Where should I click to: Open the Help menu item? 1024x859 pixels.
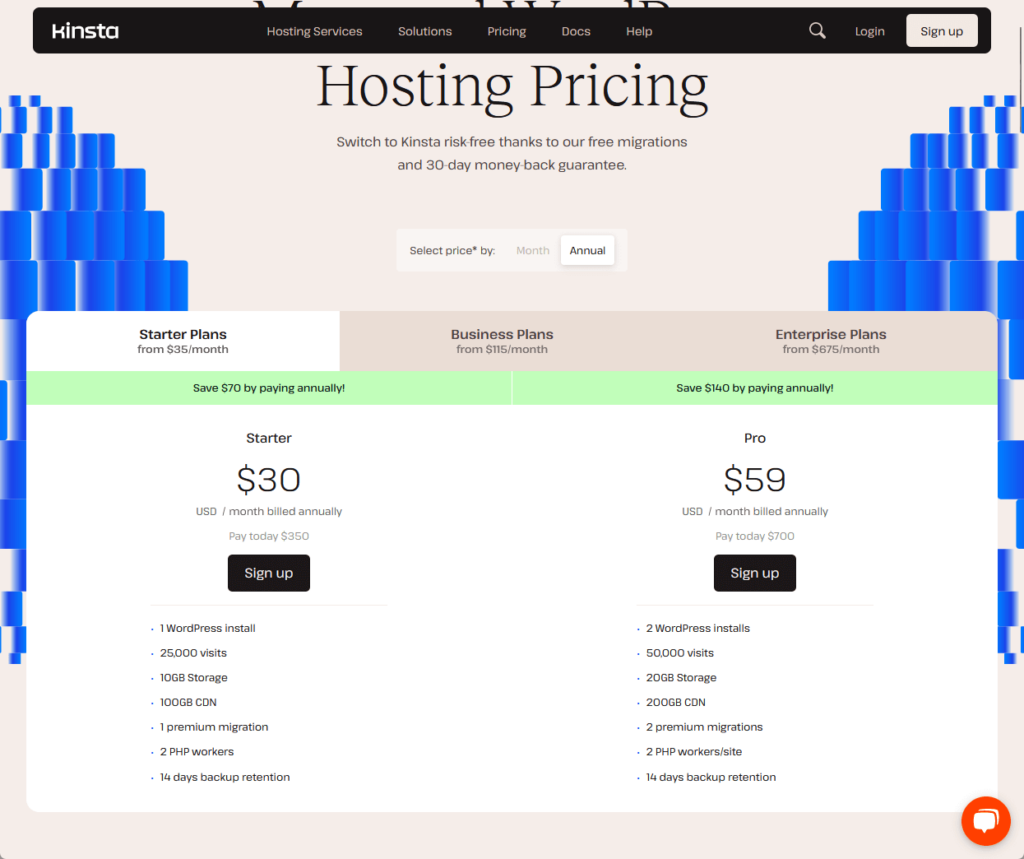point(639,31)
